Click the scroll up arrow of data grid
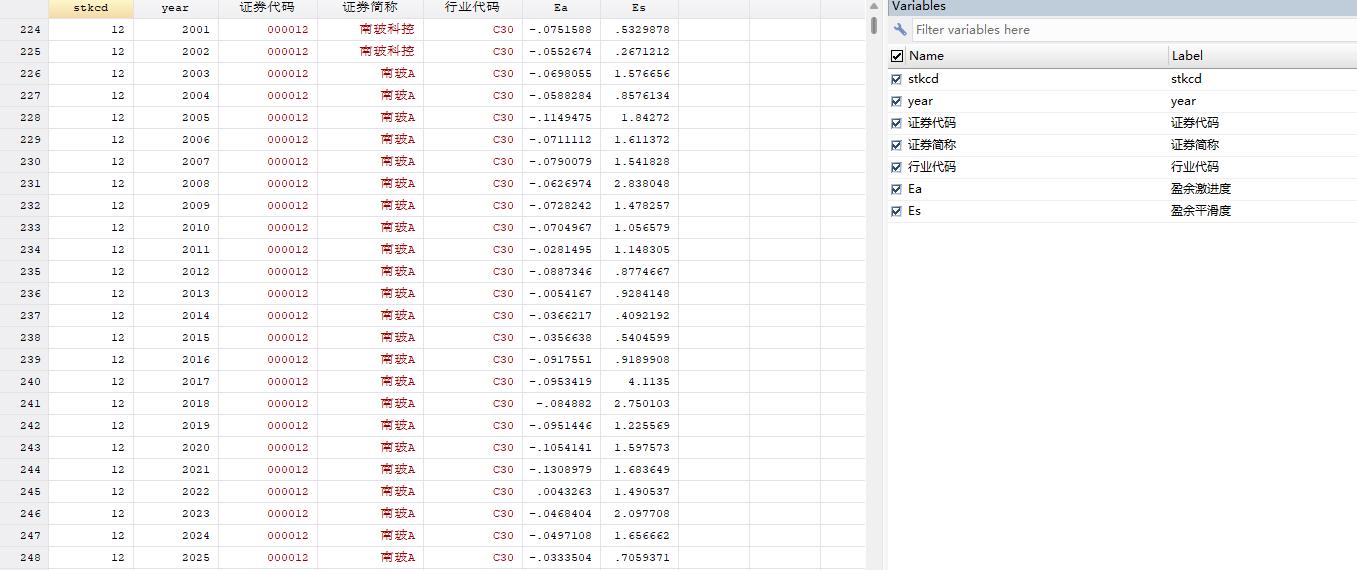The width and height of the screenshot is (1357, 570). [x=874, y=6]
